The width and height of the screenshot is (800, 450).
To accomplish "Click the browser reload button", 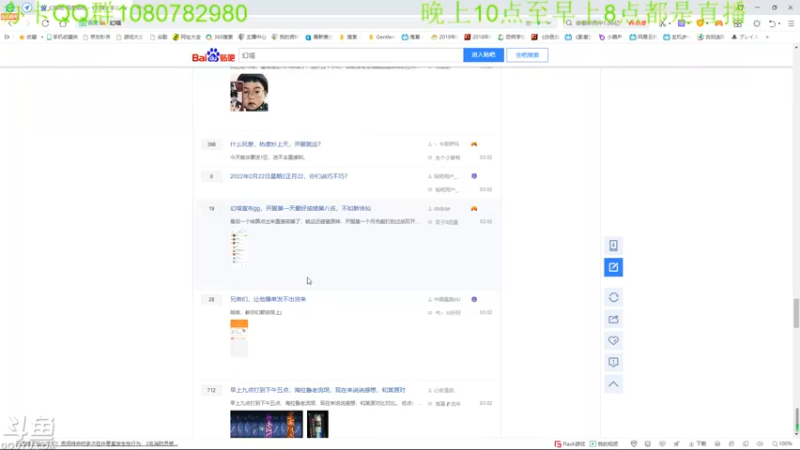I will pos(45,23).
